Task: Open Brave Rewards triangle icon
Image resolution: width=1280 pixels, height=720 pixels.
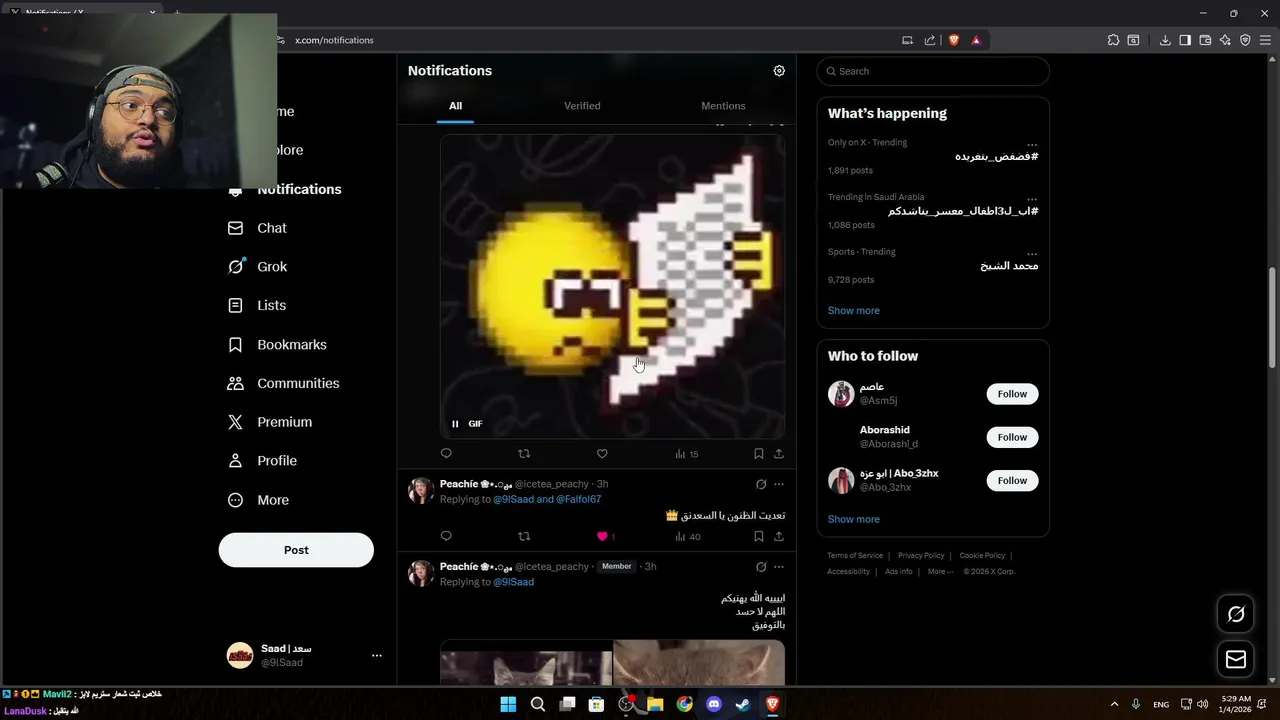Action: pos(976,40)
